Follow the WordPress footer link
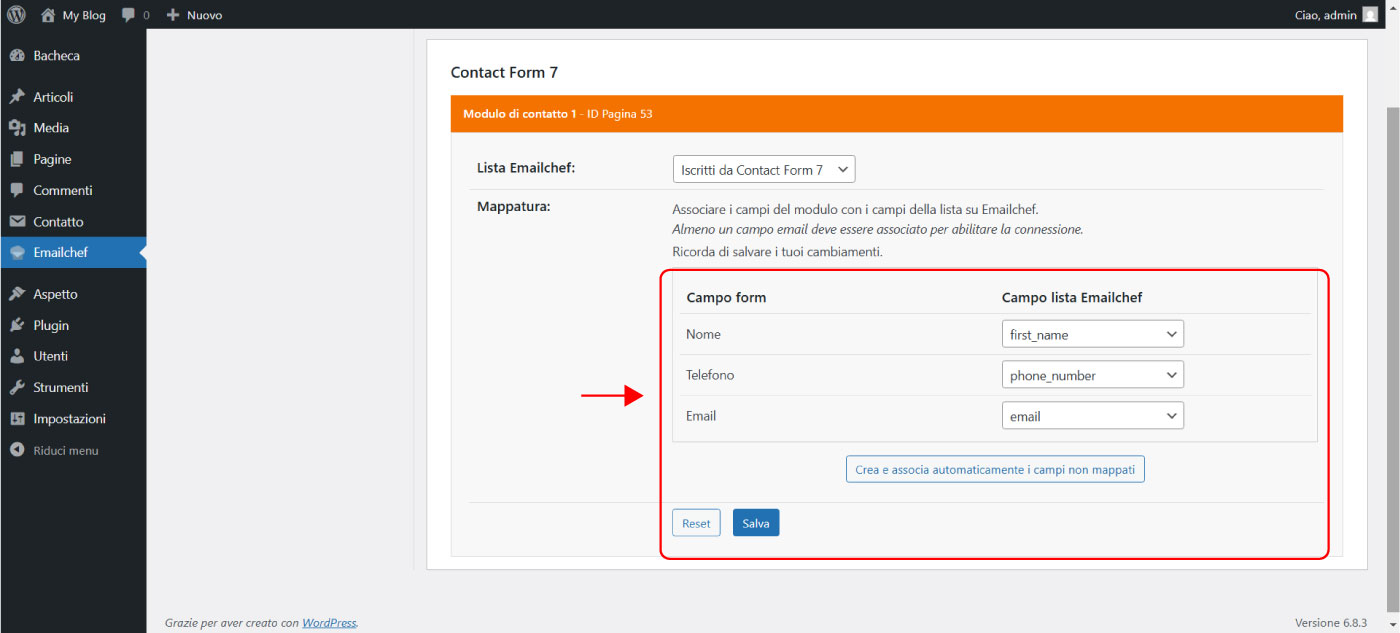The width and height of the screenshot is (1400, 633). coord(329,623)
